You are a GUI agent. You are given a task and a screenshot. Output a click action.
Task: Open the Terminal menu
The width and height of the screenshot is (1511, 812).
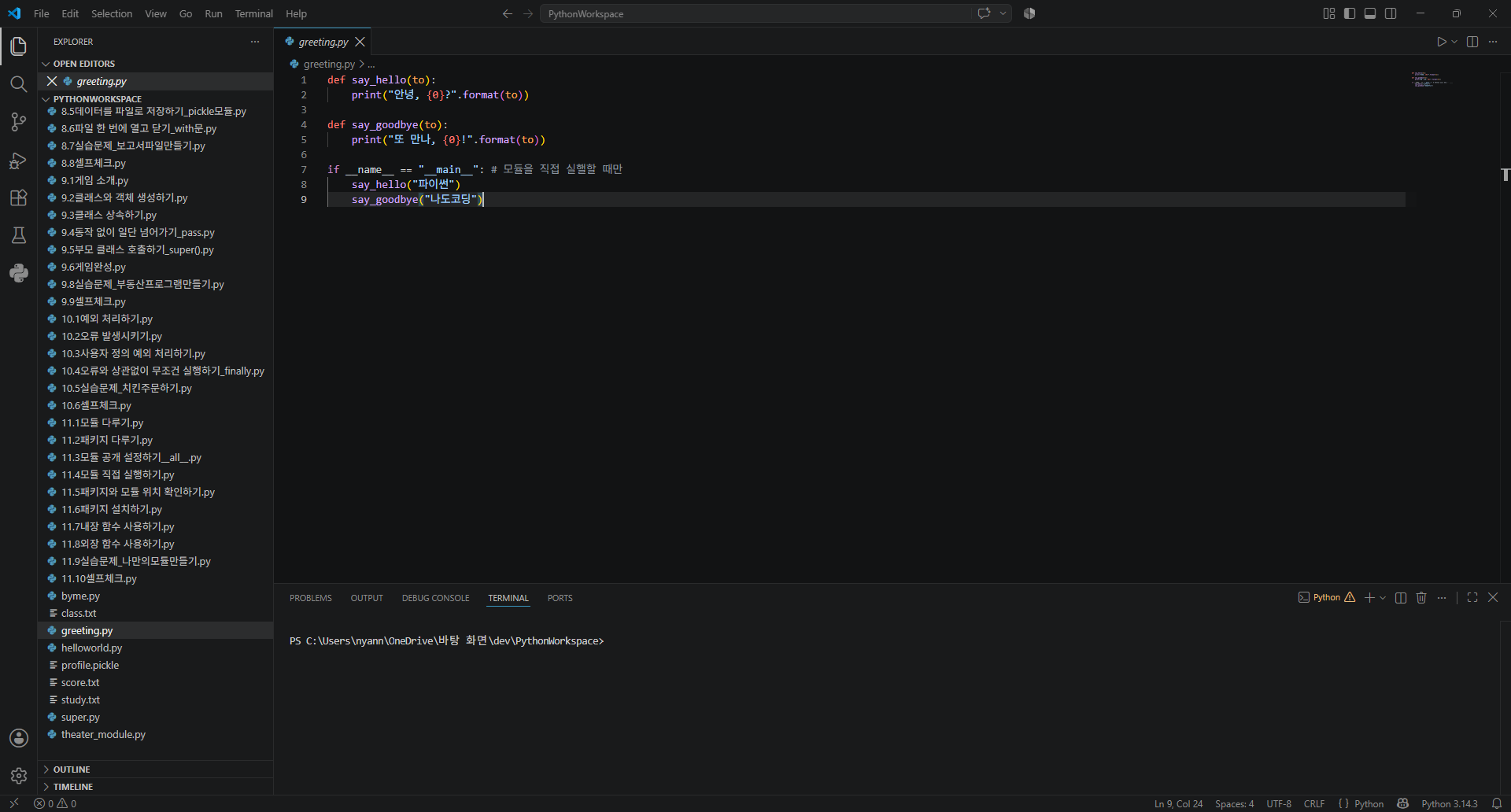pos(253,13)
